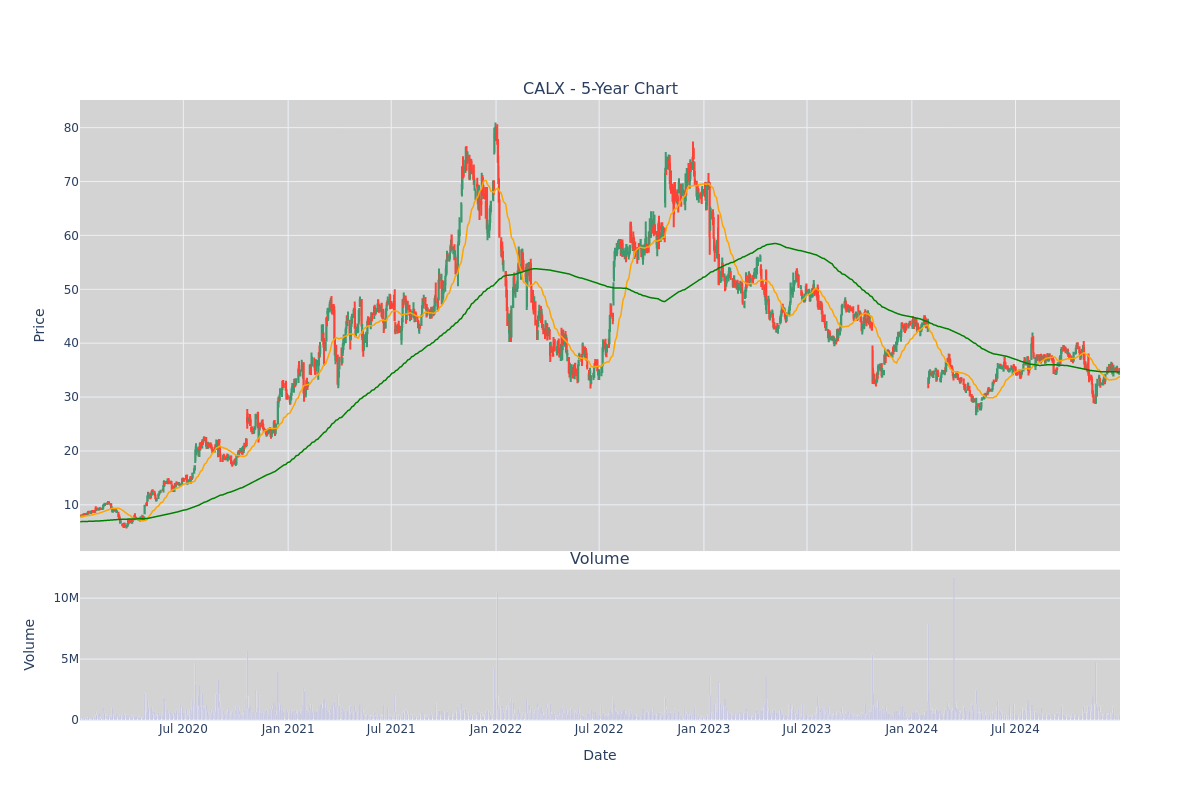Click the Jul 2021 date tick
1200x800 pixels.
(391, 729)
